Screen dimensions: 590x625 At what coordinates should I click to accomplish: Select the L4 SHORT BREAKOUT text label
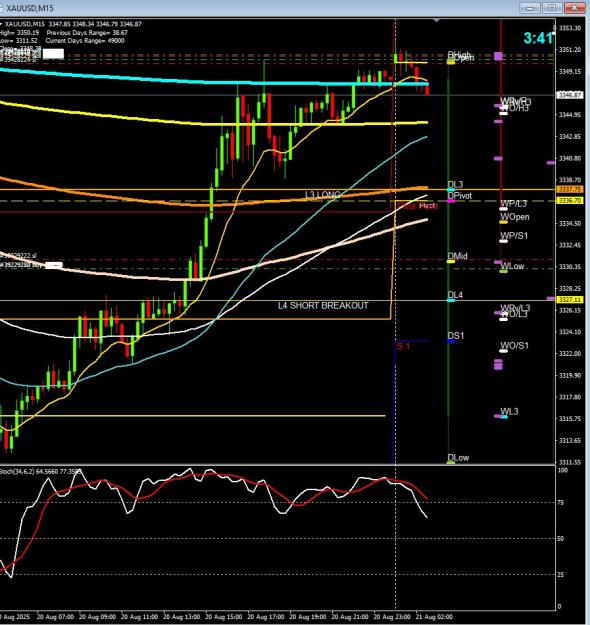click(x=323, y=306)
